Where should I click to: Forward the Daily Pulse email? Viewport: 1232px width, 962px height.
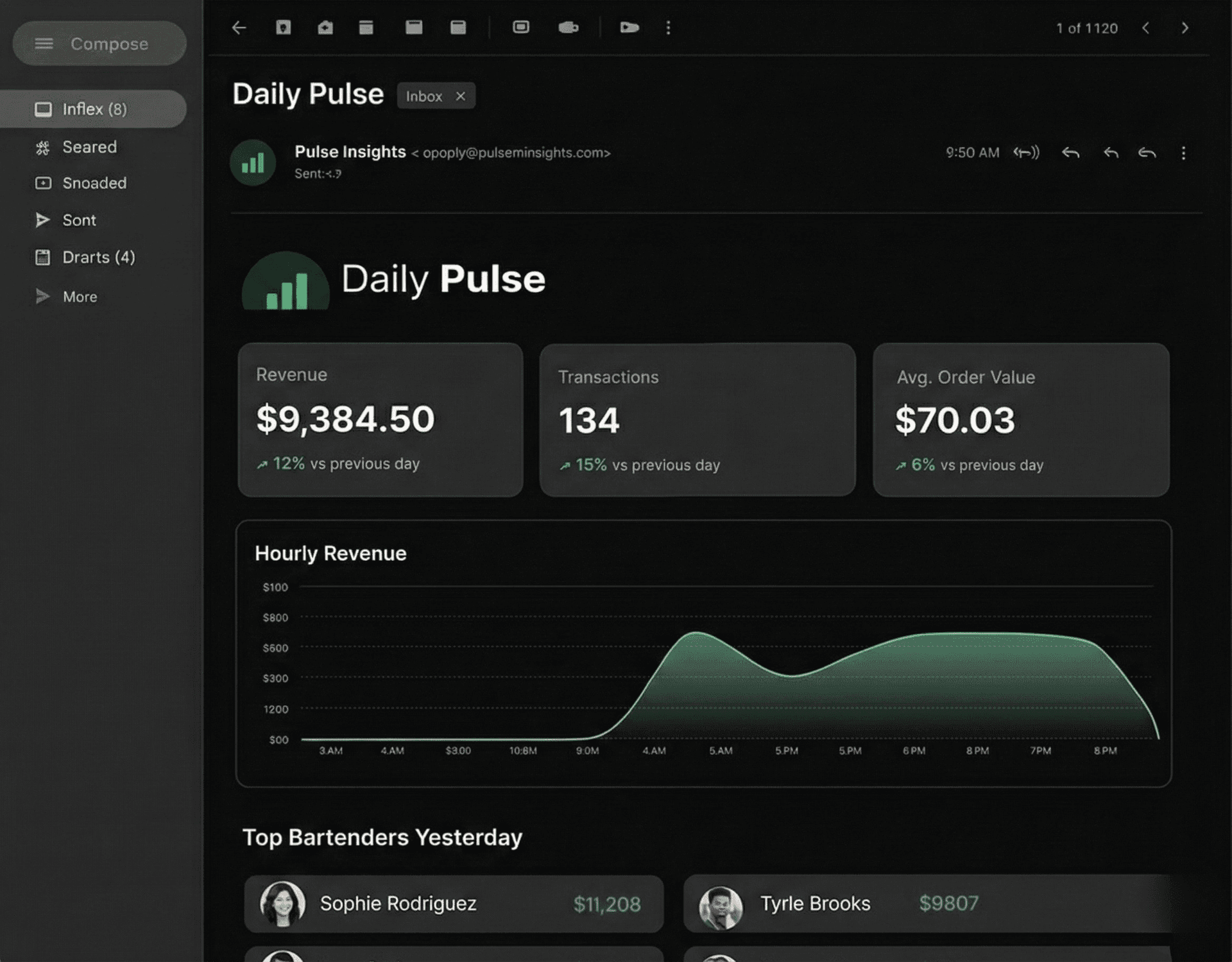point(1148,153)
